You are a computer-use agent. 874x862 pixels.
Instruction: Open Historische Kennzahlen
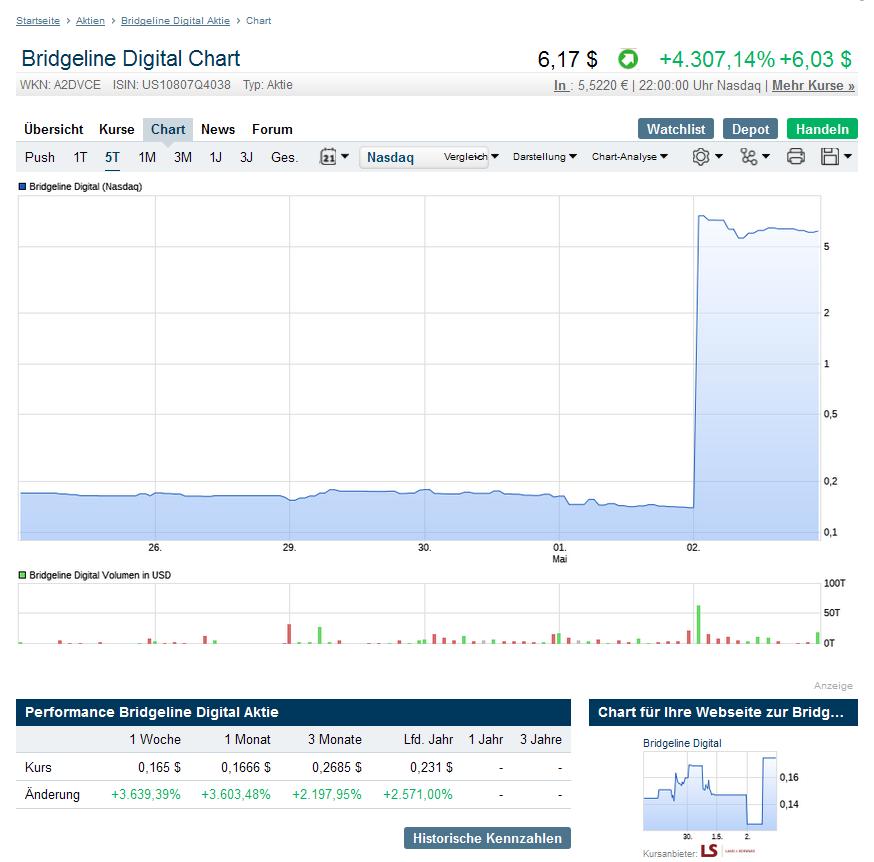click(485, 838)
